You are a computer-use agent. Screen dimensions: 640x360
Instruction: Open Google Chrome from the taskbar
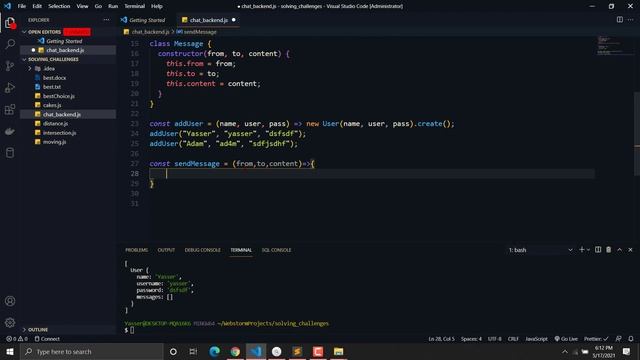click(x=235, y=351)
